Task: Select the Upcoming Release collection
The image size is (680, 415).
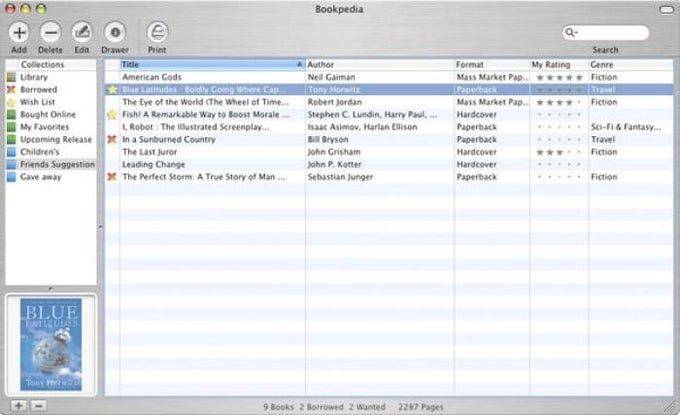Action: pyautogui.click(x=51, y=140)
